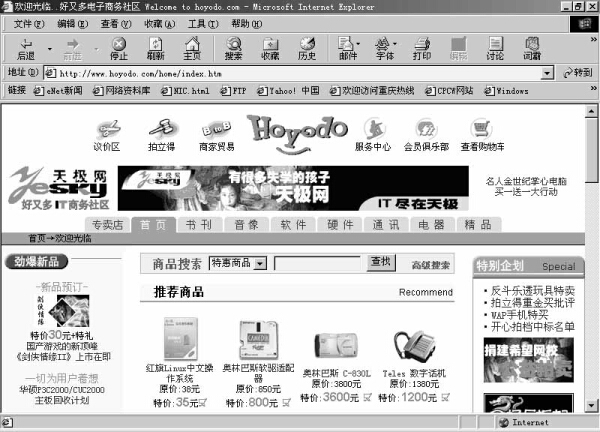Click the 词霸 toolbar icon
600x432 pixels.
532,49
